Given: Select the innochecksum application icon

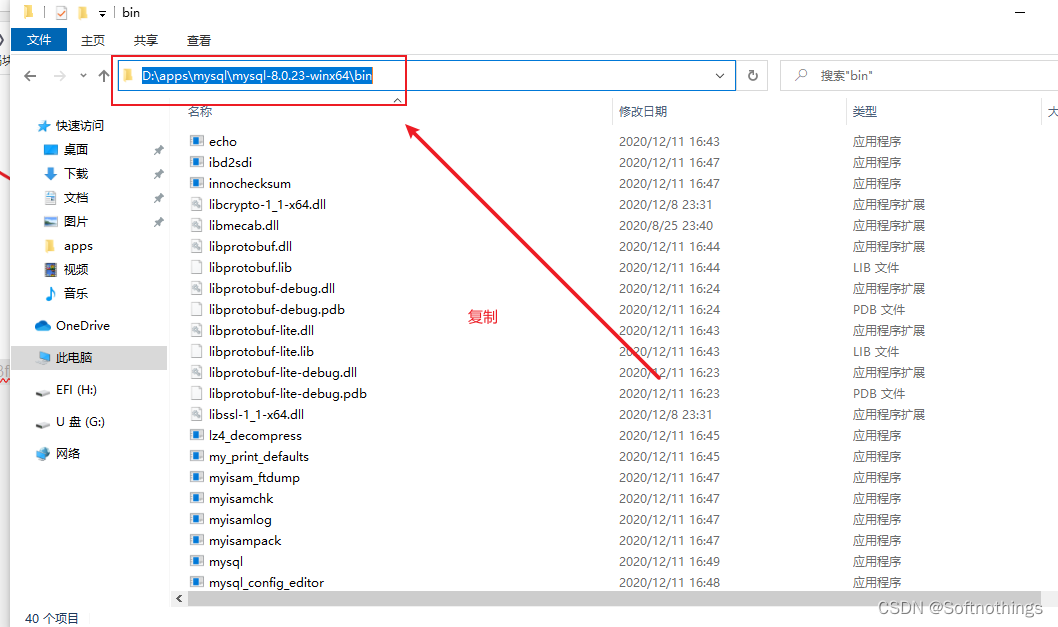Looking at the screenshot, I should [196, 183].
